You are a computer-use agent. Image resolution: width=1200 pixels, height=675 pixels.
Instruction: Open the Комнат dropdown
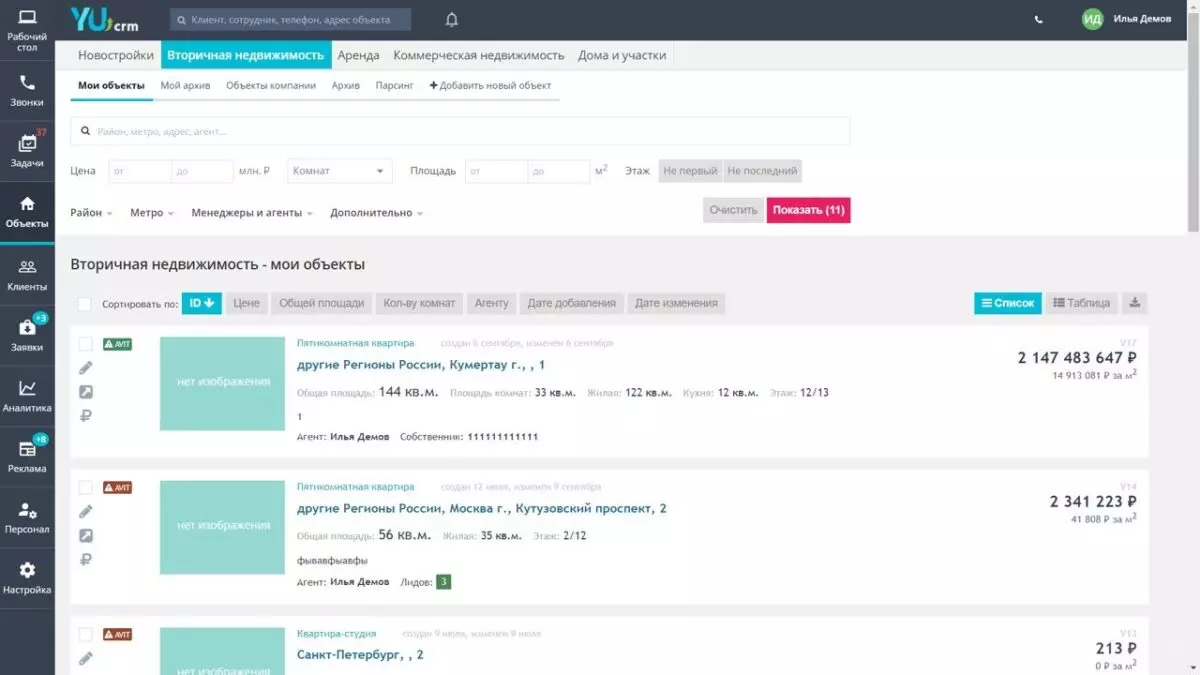pos(340,171)
